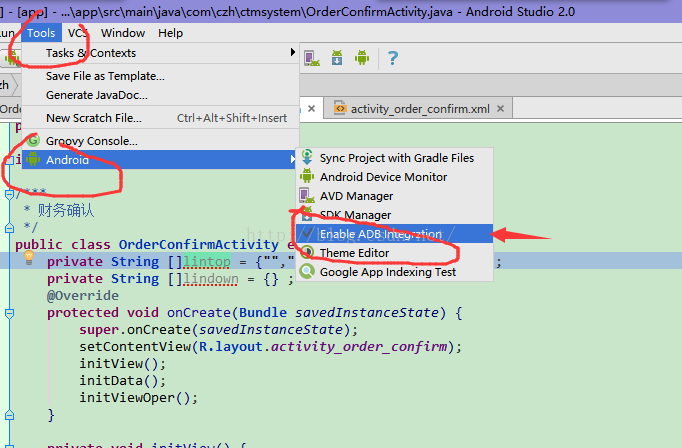
Task: Click the Android Device Monitor toolbar icon
Action: point(362,57)
